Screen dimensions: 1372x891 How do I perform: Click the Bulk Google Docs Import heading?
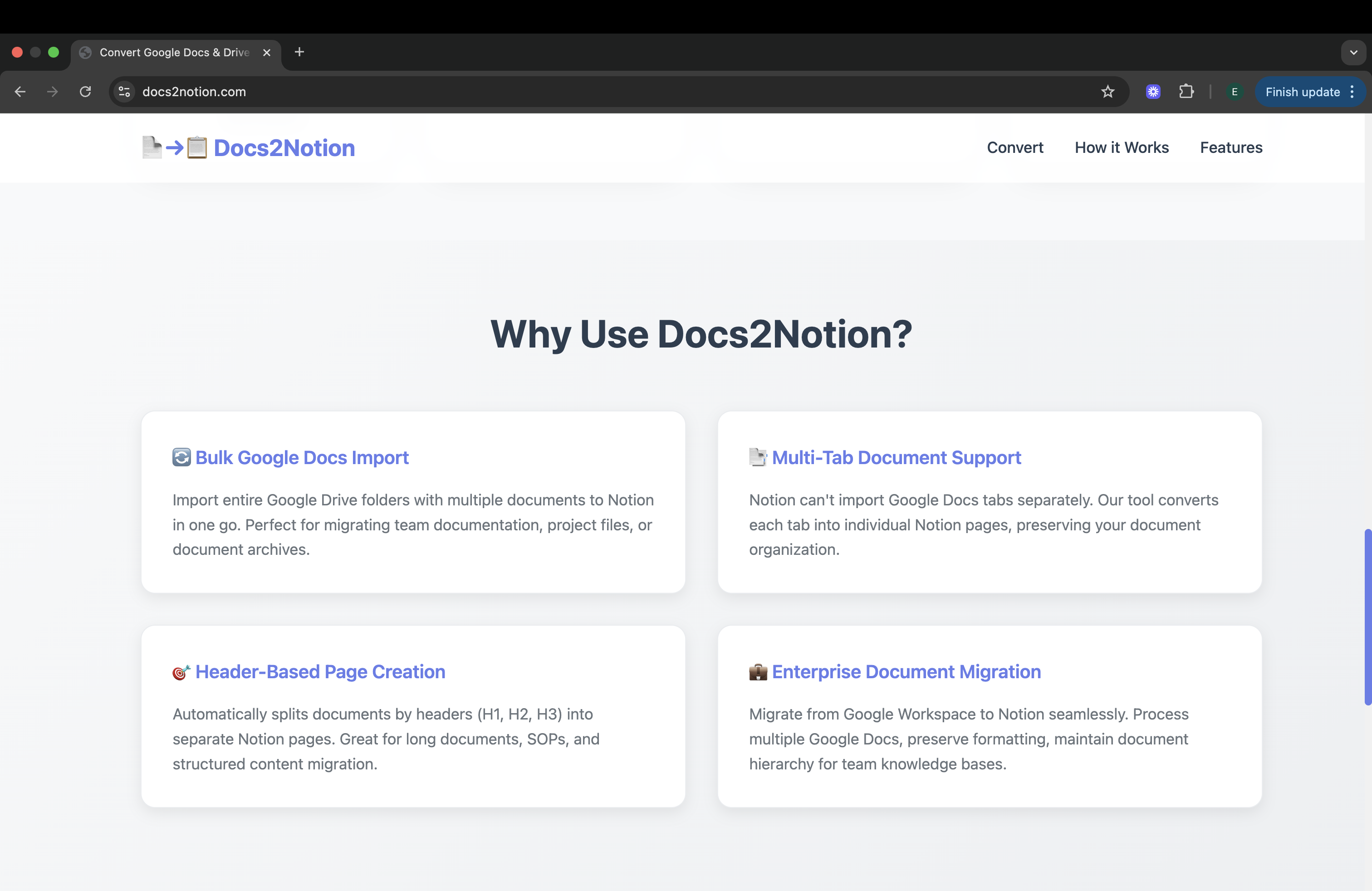[x=302, y=458]
